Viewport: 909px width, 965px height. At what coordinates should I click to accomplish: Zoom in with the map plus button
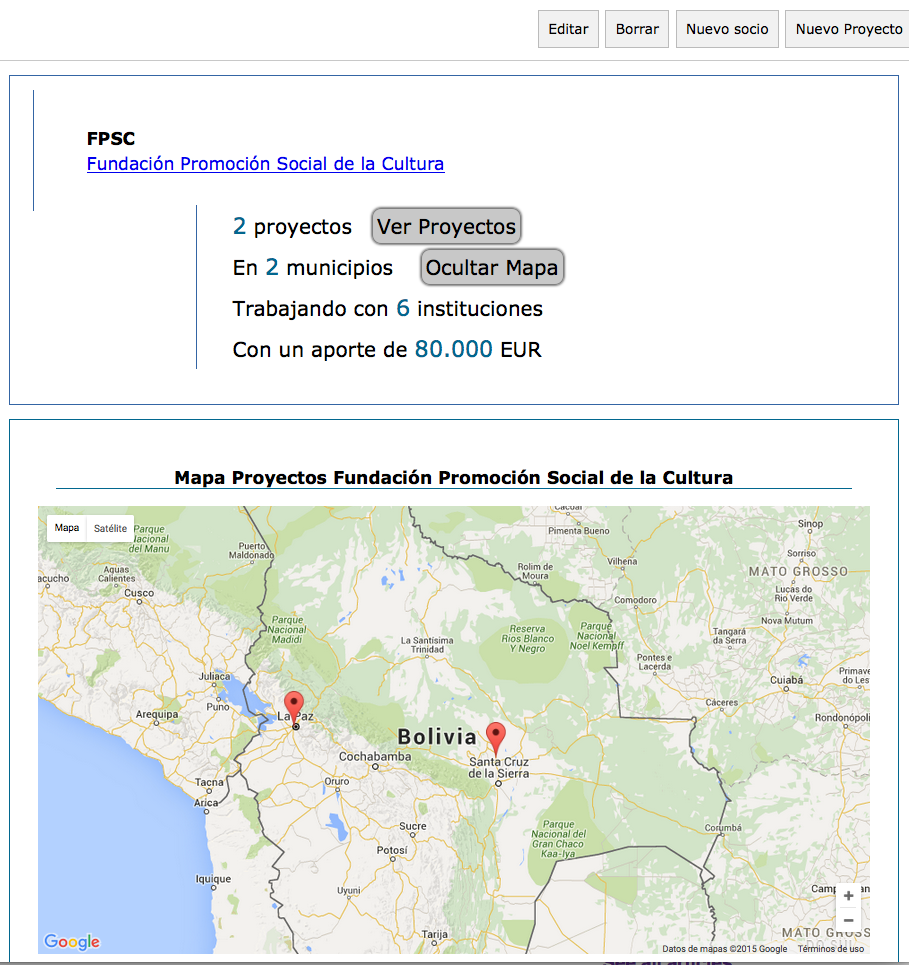click(x=848, y=895)
